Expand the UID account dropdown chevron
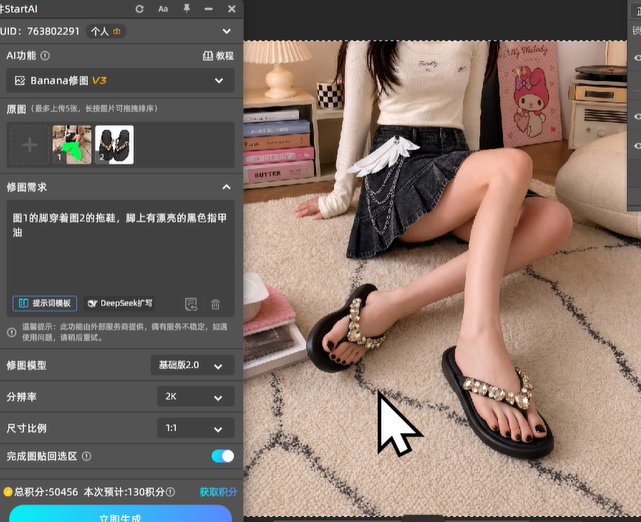 click(x=226, y=31)
